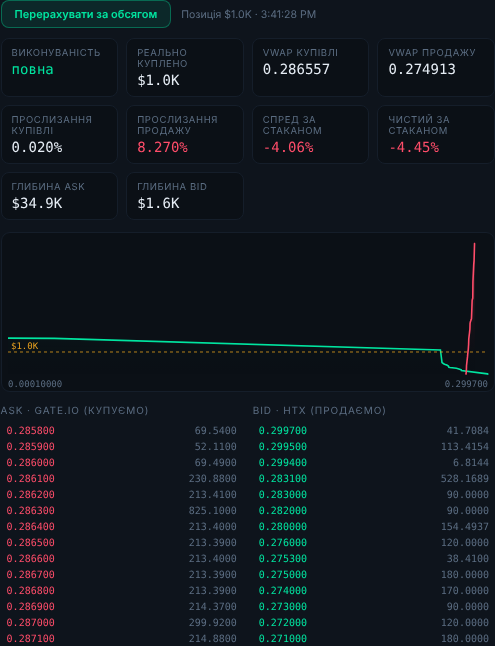Viewport: 495px width, 646px height.
Task: Select bid price 0.272000
Action: point(283,623)
